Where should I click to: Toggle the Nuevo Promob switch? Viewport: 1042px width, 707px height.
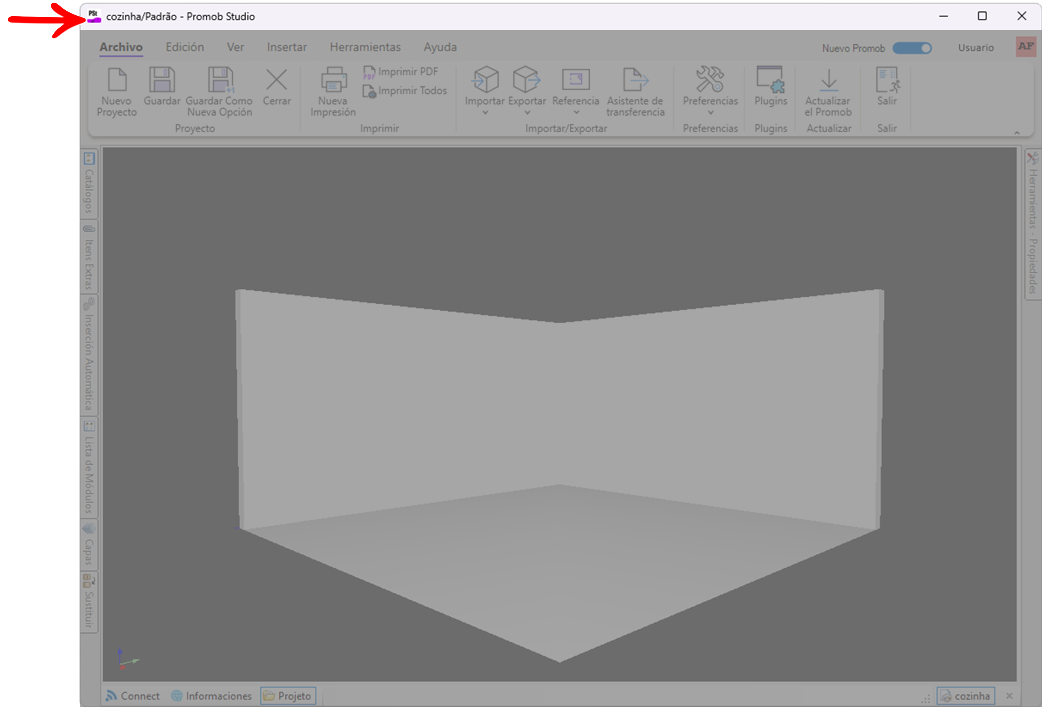point(912,48)
